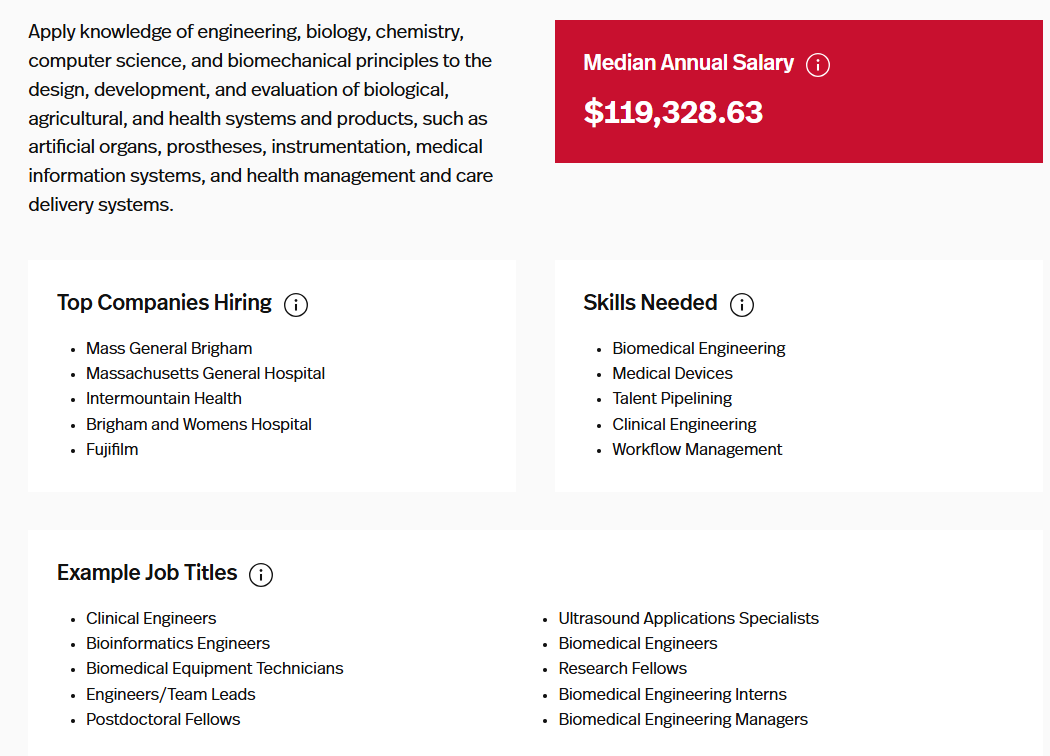1050x756 pixels.
Task: Open info icon next to Top Companies Hiring
Action: [x=296, y=305]
